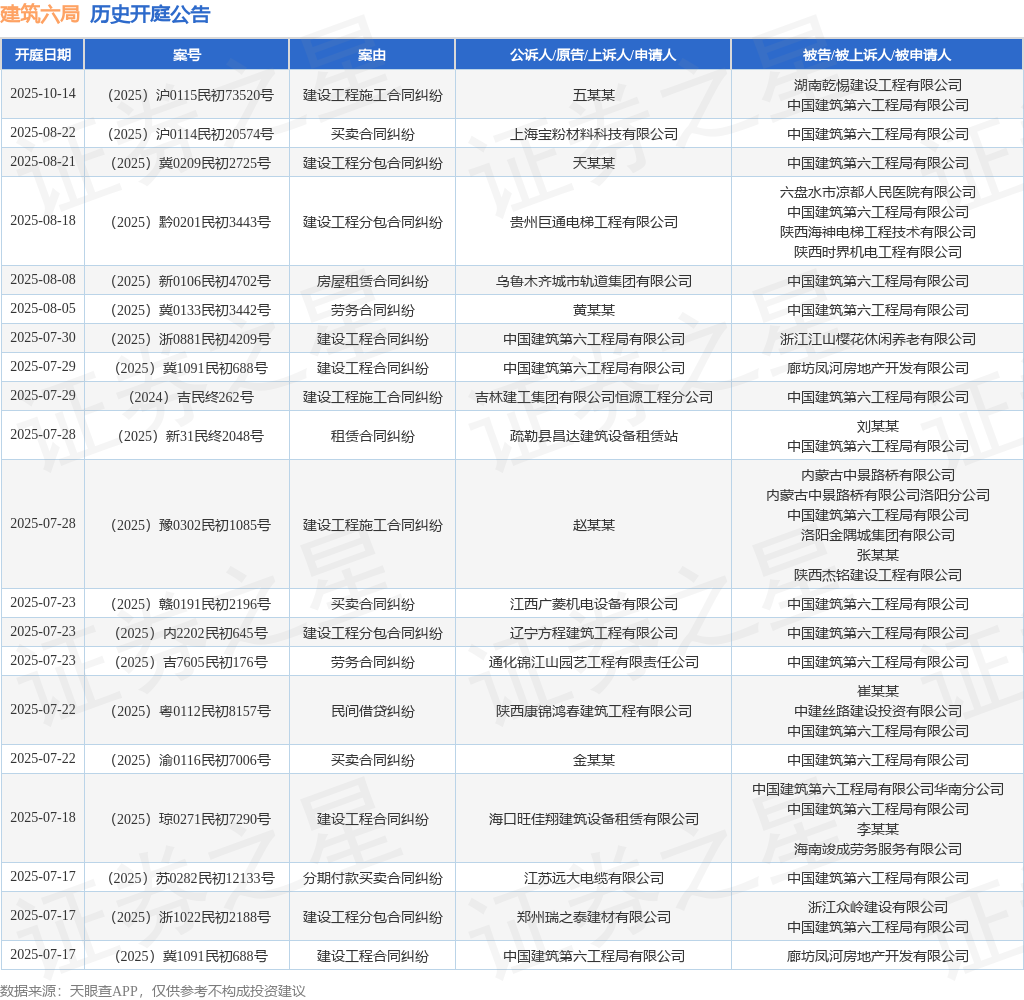Select defendant 六盘水市凉都人民医院有限公司

(x=878, y=192)
